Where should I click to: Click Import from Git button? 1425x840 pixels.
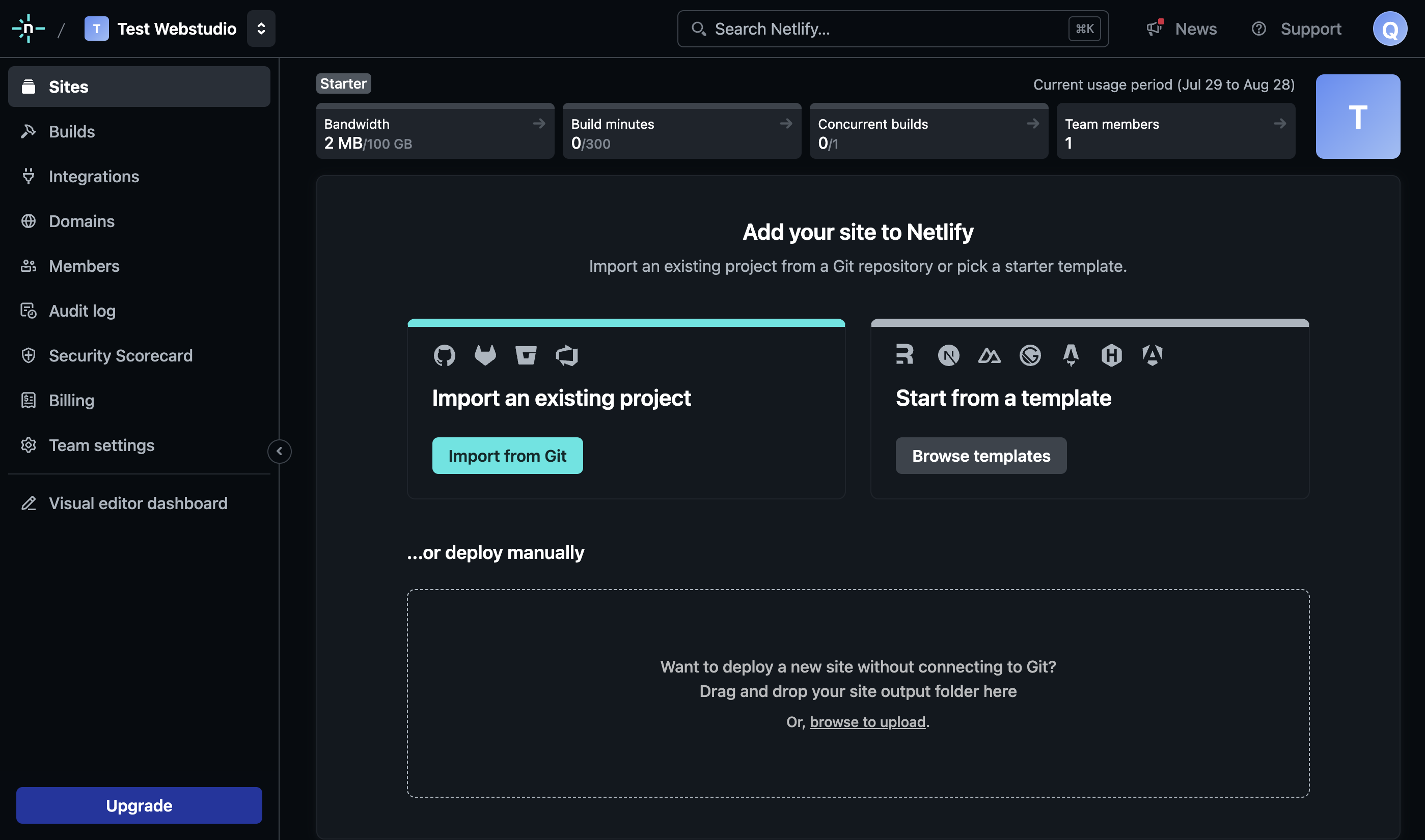(x=507, y=456)
